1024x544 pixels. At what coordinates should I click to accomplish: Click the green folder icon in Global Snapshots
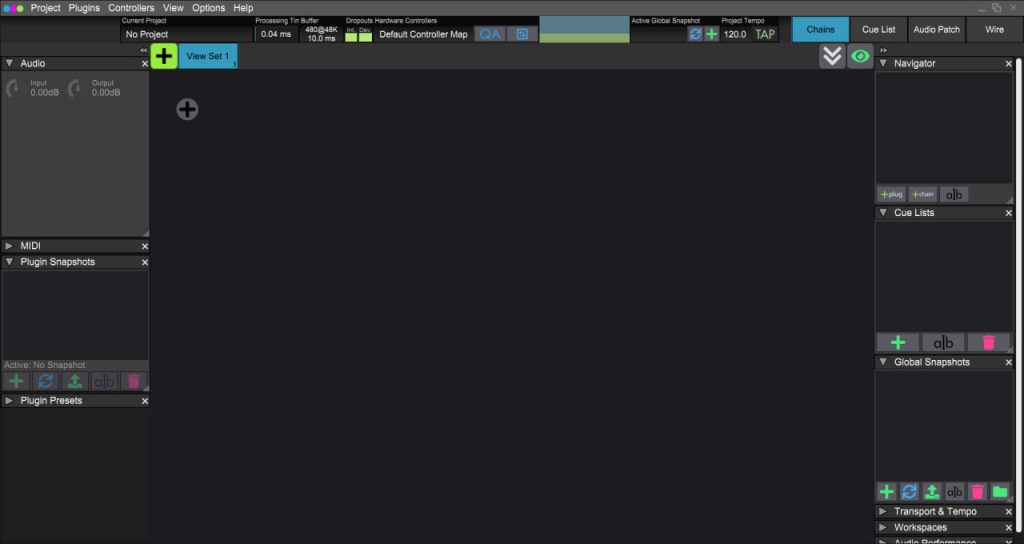(999, 492)
